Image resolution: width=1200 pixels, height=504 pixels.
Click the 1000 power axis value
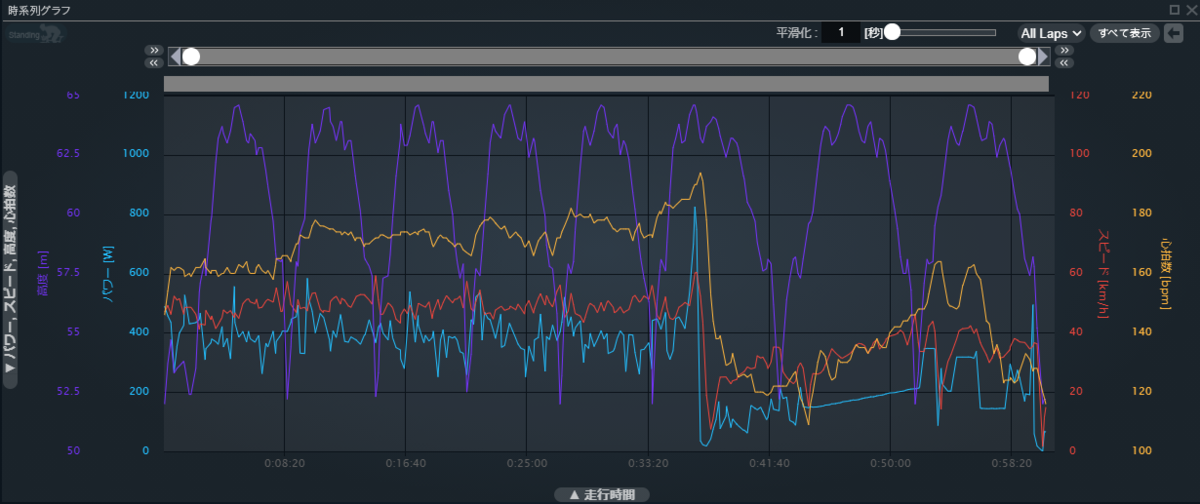click(136, 154)
